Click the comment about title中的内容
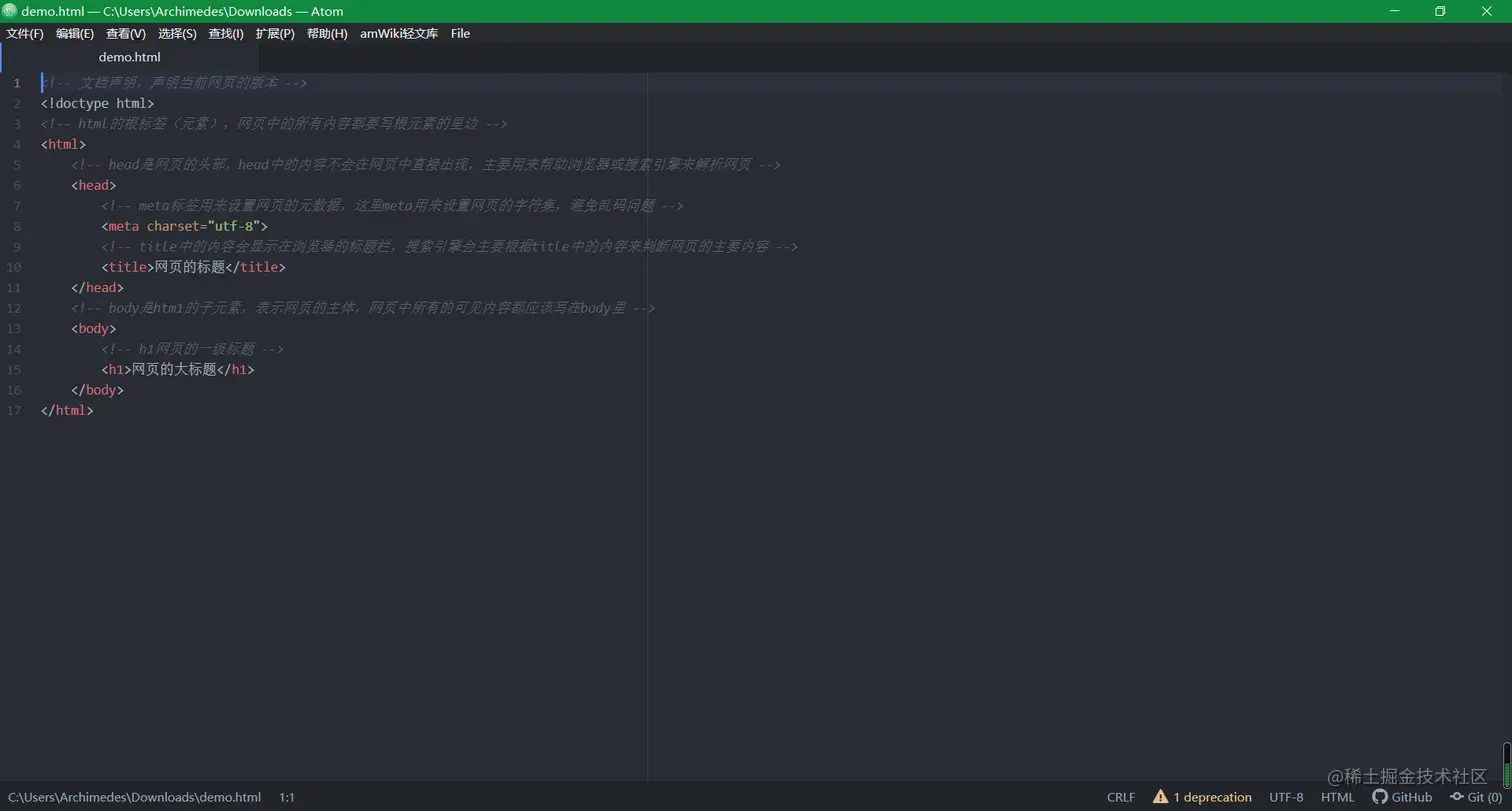The height and width of the screenshot is (811, 1512). point(449,247)
